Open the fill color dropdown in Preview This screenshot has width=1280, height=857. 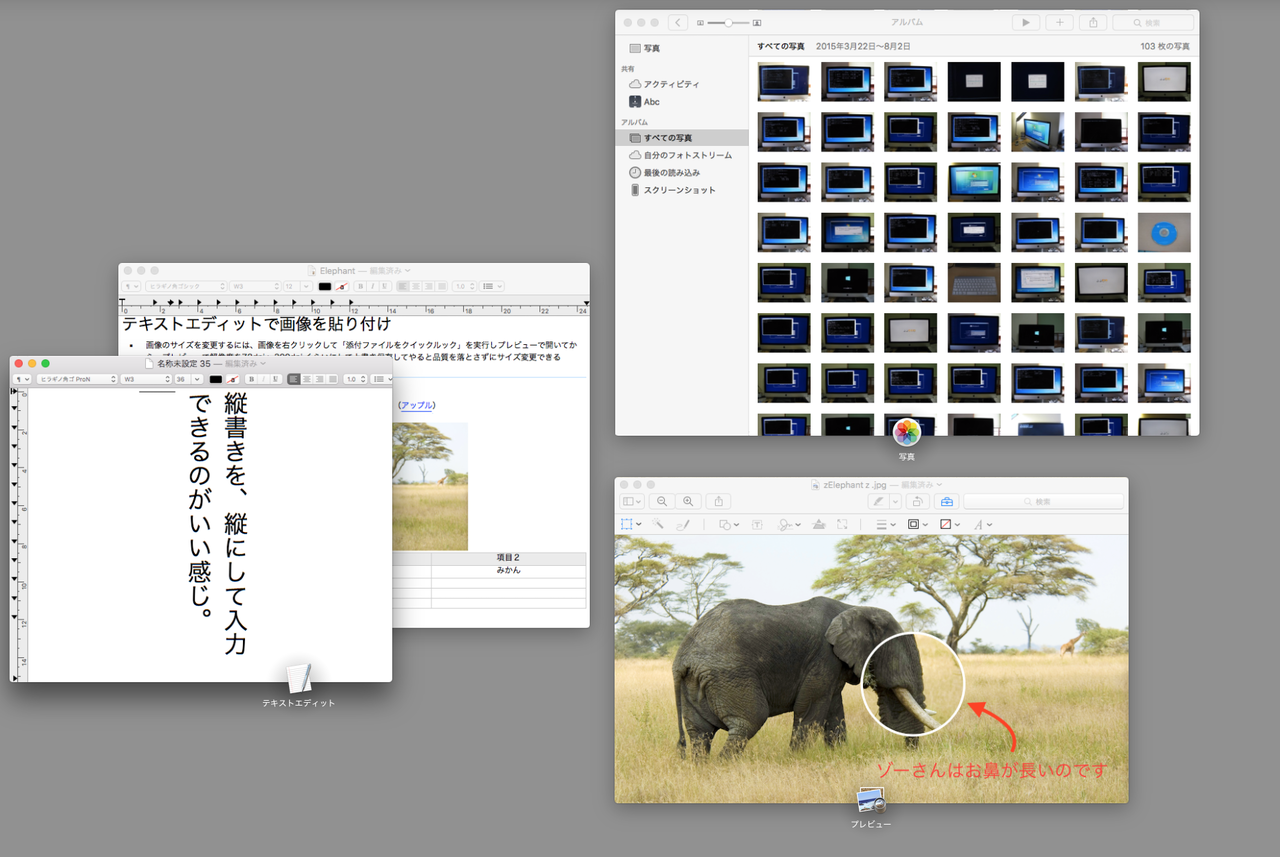point(949,524)
